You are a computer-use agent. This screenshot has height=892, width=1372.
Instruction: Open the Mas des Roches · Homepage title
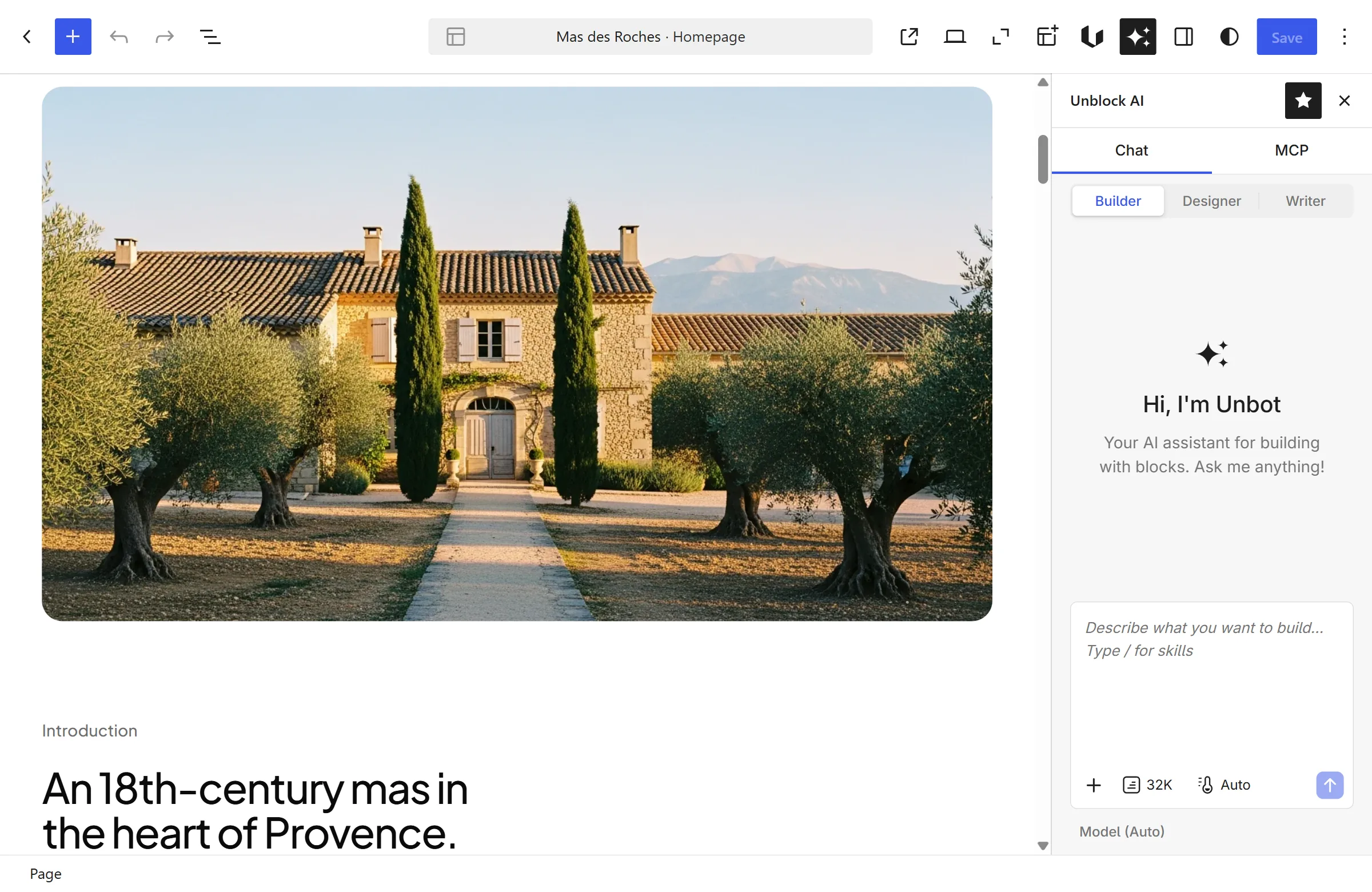point(650,37)
